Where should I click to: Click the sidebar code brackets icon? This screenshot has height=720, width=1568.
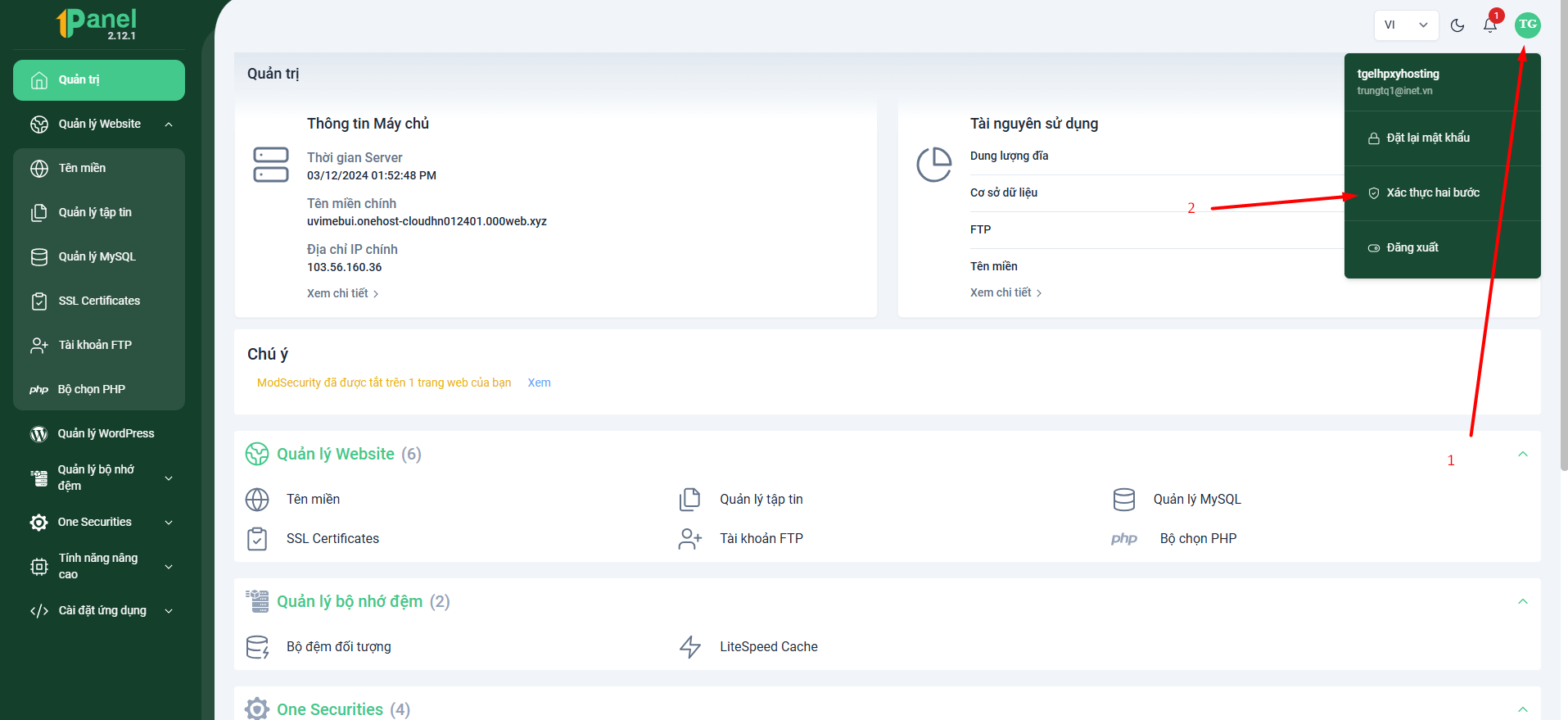pyautogui.click(x=39, y=611)
